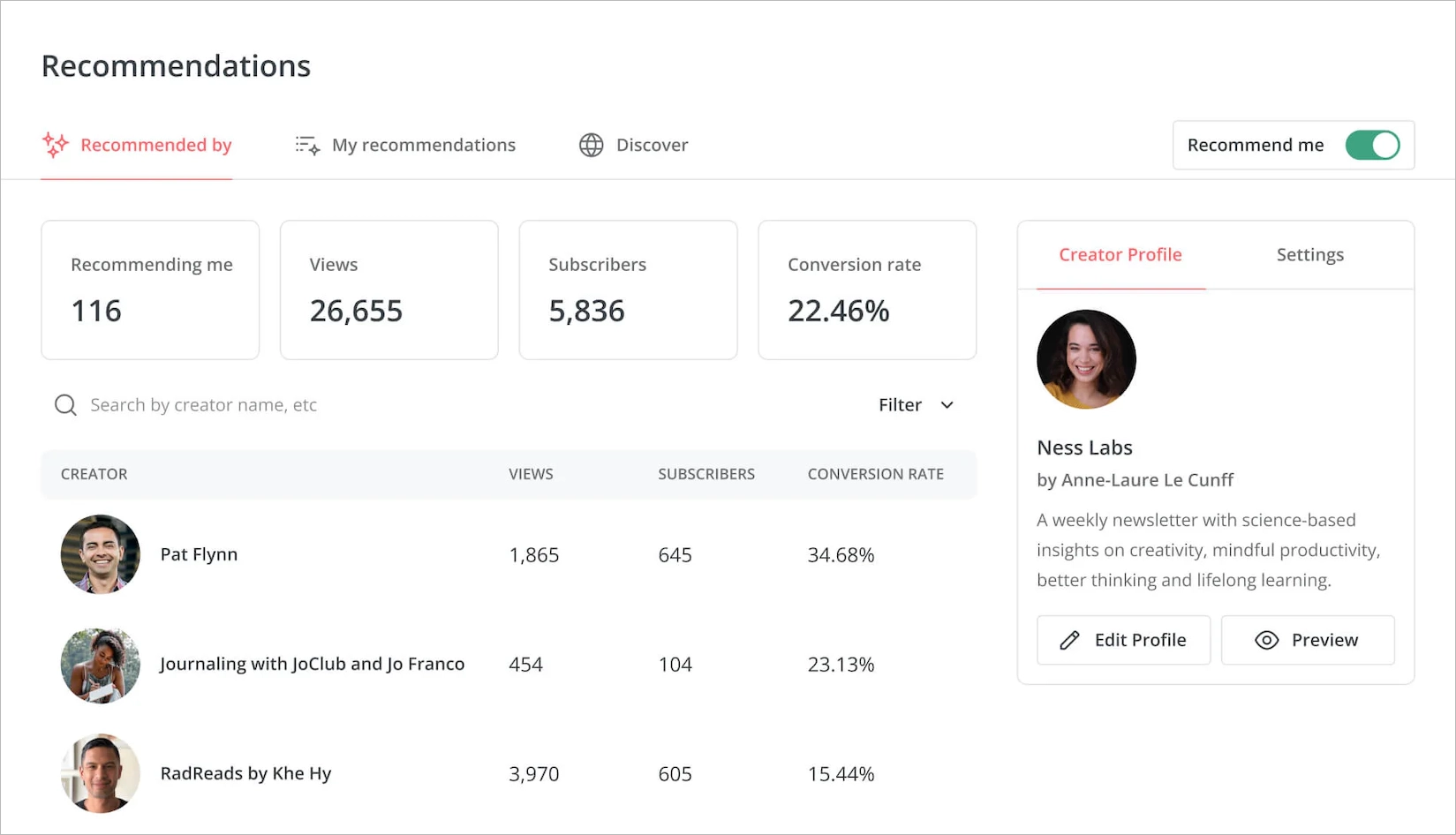Click the search magnifier icon
Screen dimensions: 1456x835
pos(65,404)
